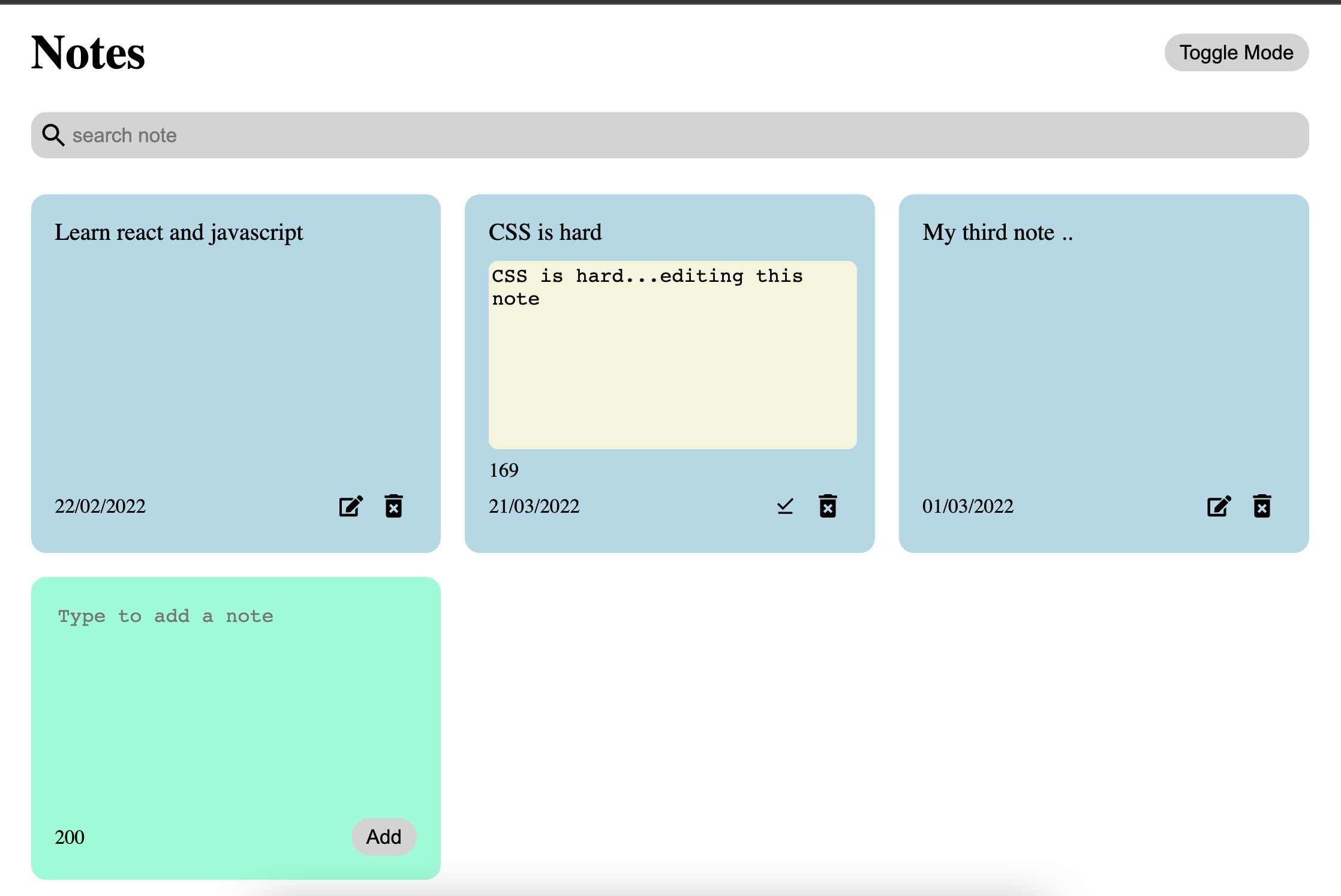Click the date 01/03/2022
This screenshot has width=1341, height=896.
[x=968, y=506]
